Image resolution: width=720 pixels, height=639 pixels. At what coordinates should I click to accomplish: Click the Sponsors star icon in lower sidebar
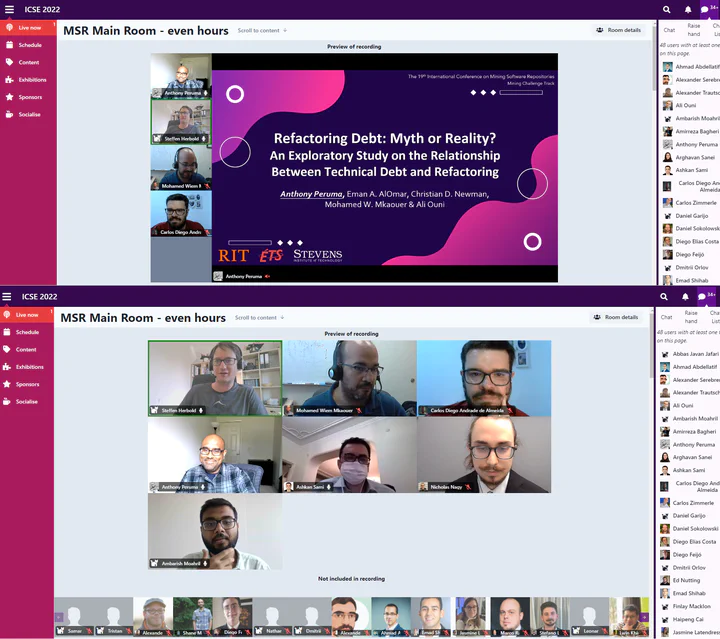(x=9, y=384)
